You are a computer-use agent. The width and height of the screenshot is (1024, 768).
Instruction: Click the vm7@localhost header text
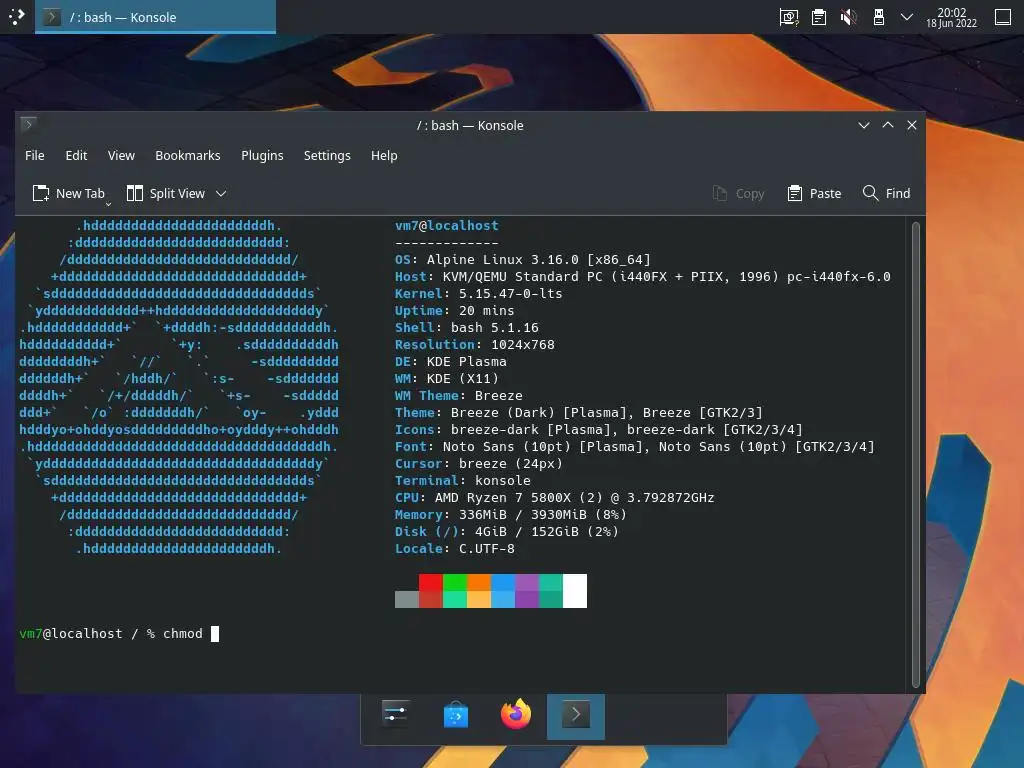pyautogui.click(x=447, y=225)
